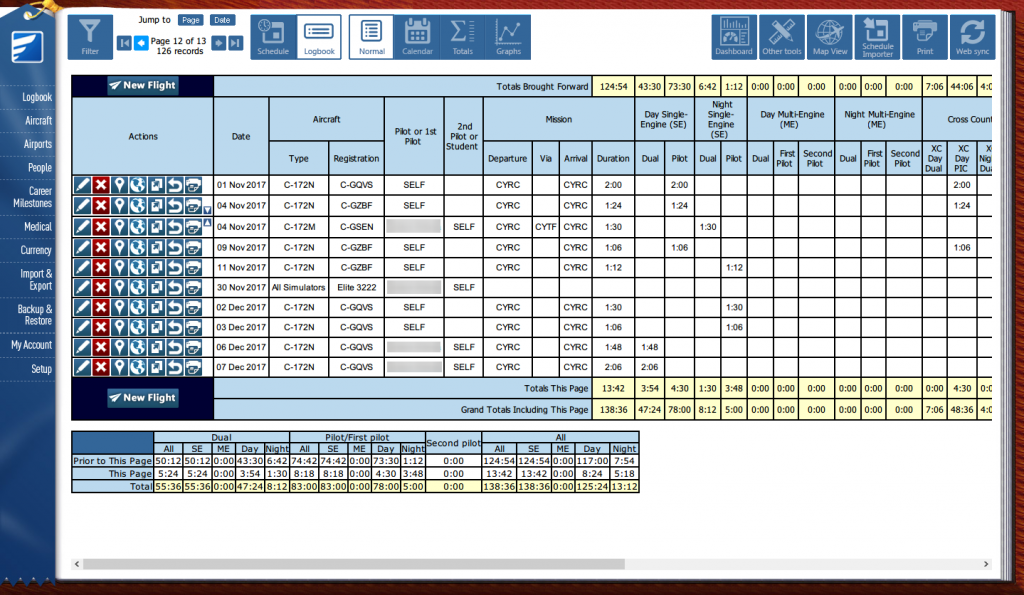Move the 04 Nov C-GZBF entry down
Screen dimensions: 1024x595
click(x=206, y=210)
